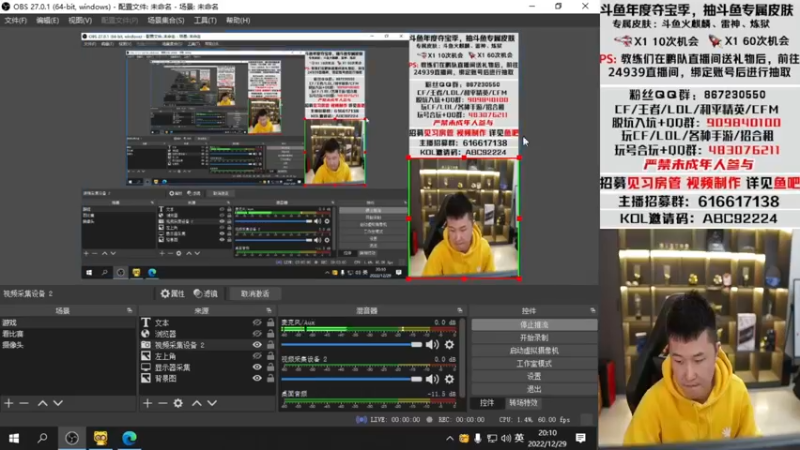Open the 帮助(H) menu
Screen dimensions: 800x450
238,20
